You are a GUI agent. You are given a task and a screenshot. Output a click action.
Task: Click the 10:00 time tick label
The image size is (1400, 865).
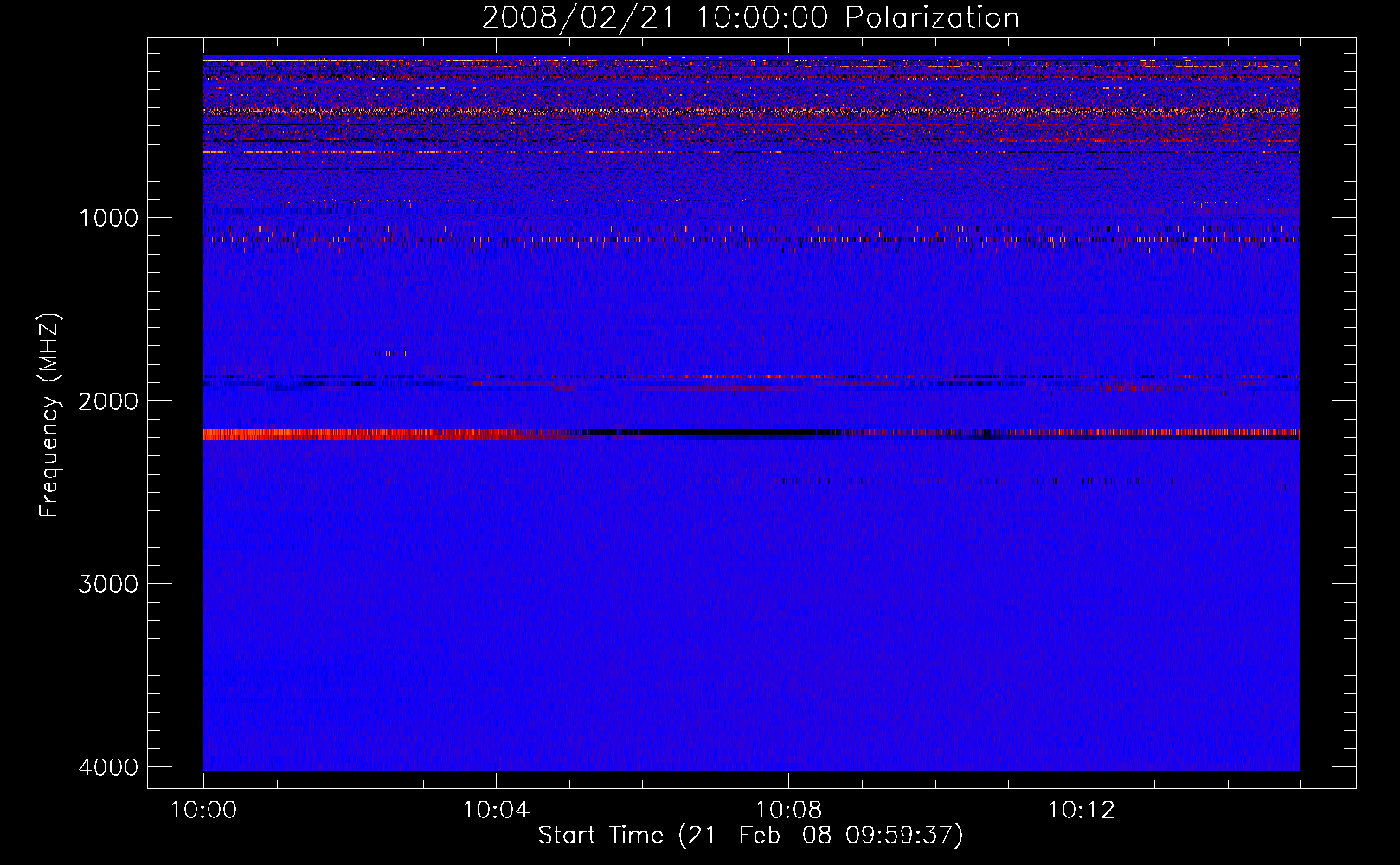[x=203, y=811]
